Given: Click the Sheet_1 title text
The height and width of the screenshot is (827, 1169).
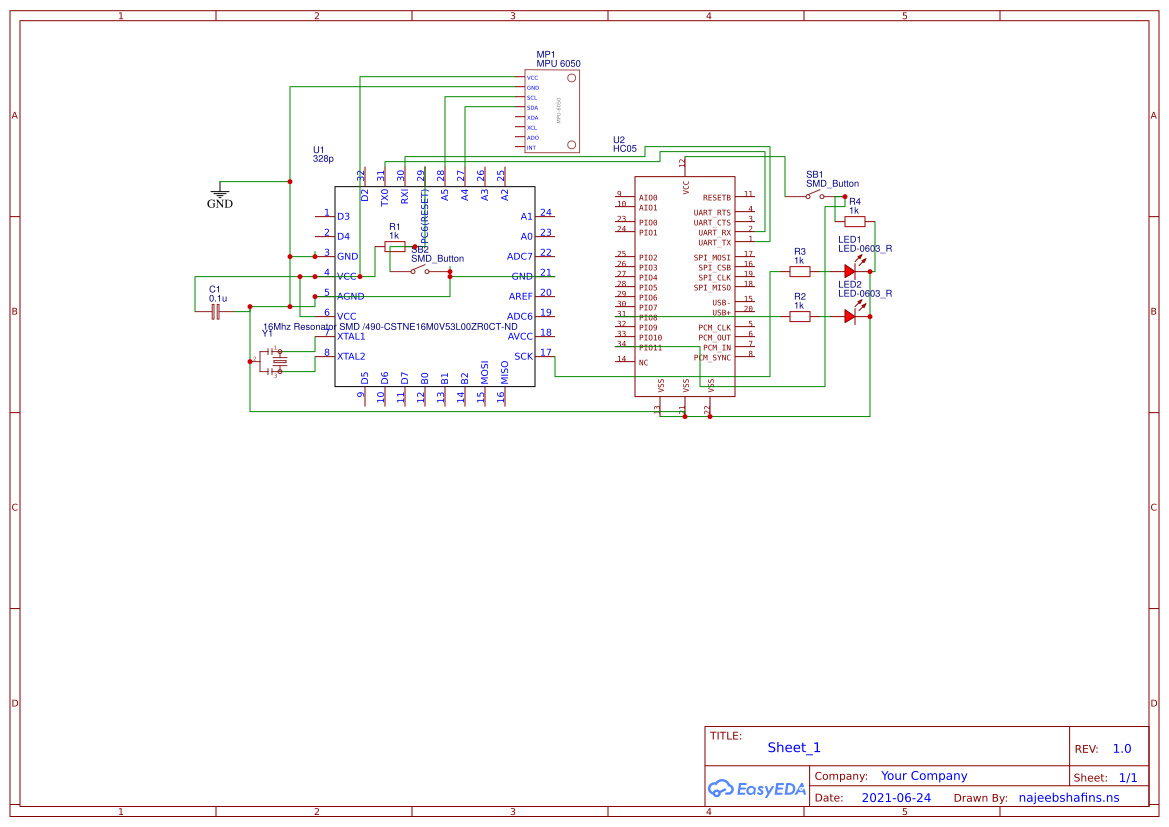Looking at the screenshot, I should pos(794,747).
